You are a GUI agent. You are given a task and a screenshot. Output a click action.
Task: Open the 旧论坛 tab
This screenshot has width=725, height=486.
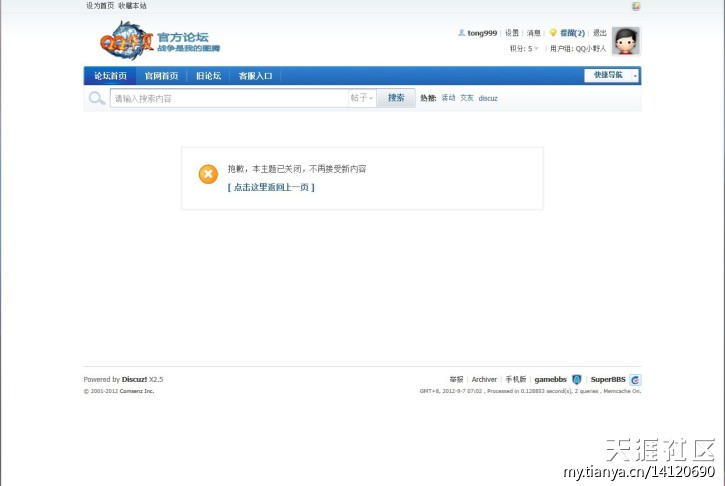(x=209, y=76)
